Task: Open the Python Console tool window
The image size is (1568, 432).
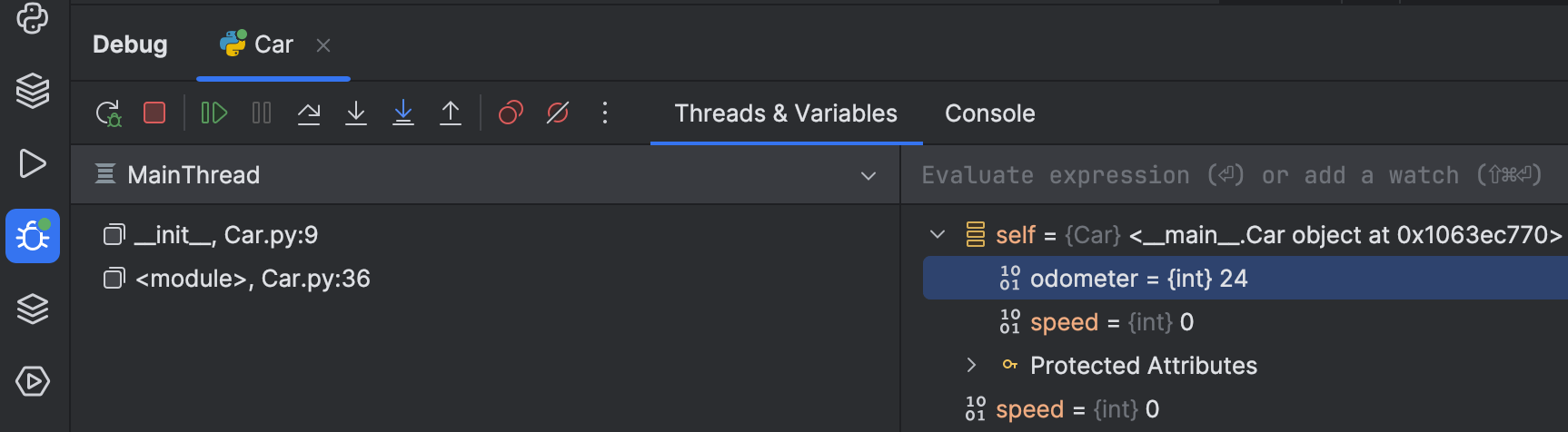Action: point(33,18)
